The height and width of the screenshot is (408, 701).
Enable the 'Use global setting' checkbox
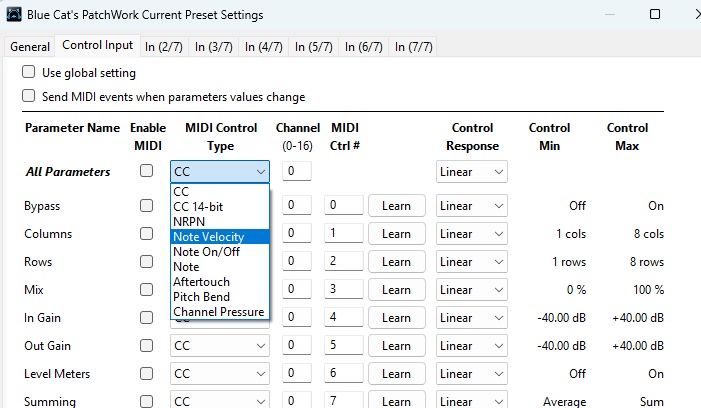(29, 73)
